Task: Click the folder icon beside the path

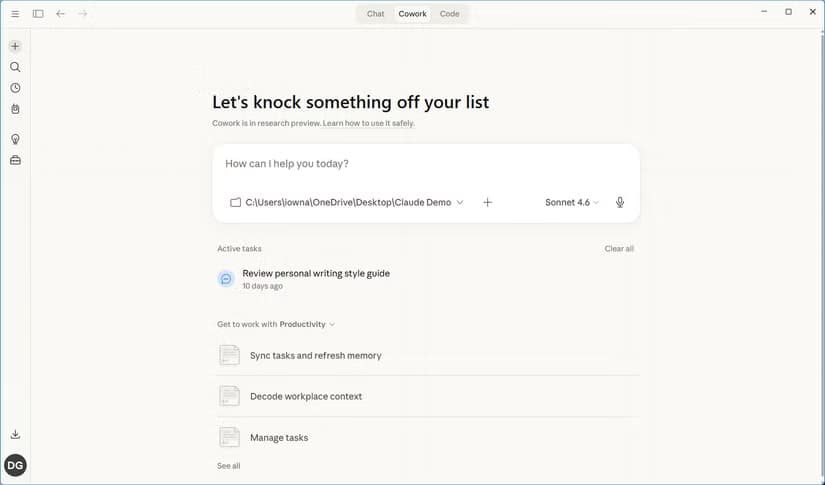Action: 235,203
